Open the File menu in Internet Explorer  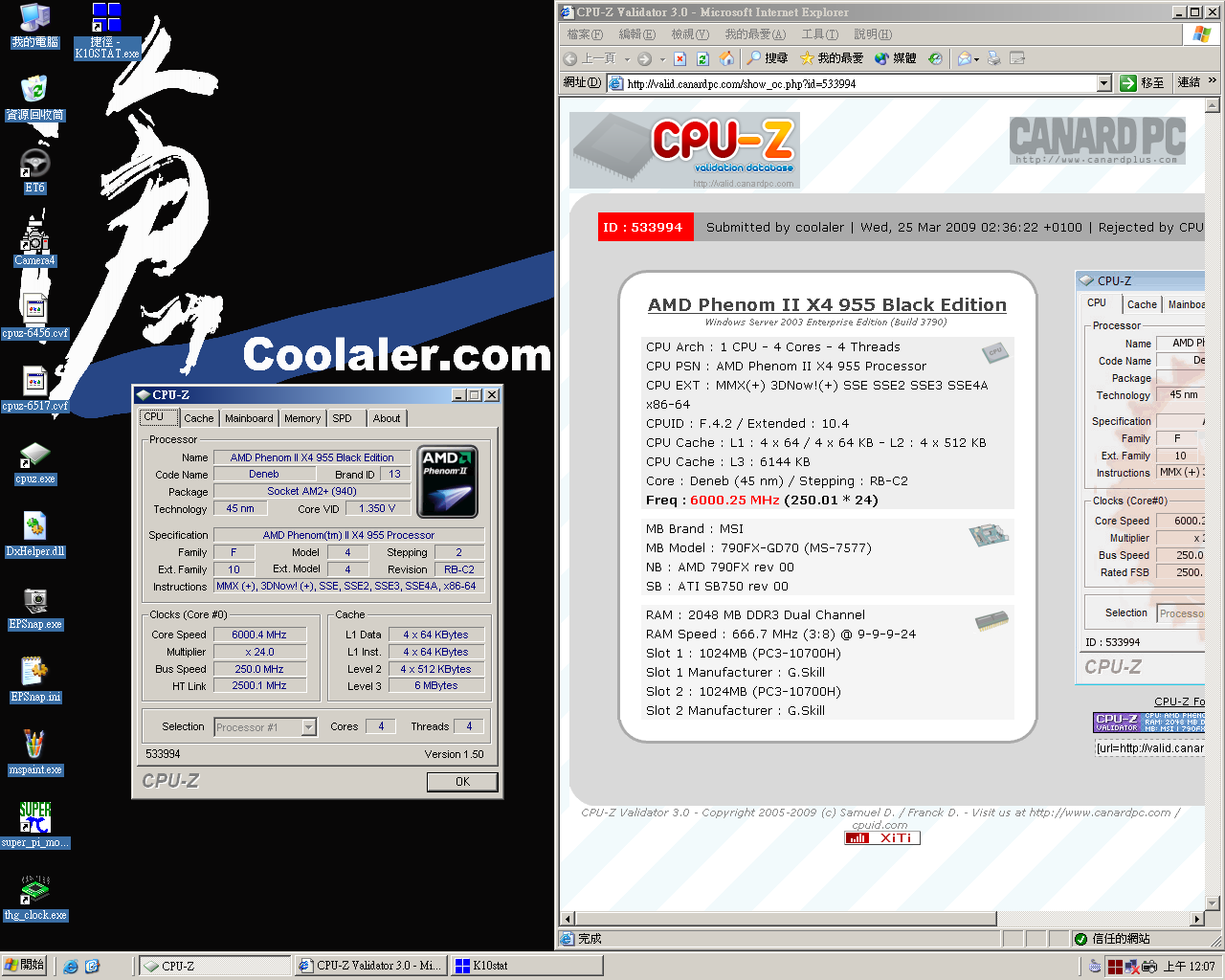(585, 34)
